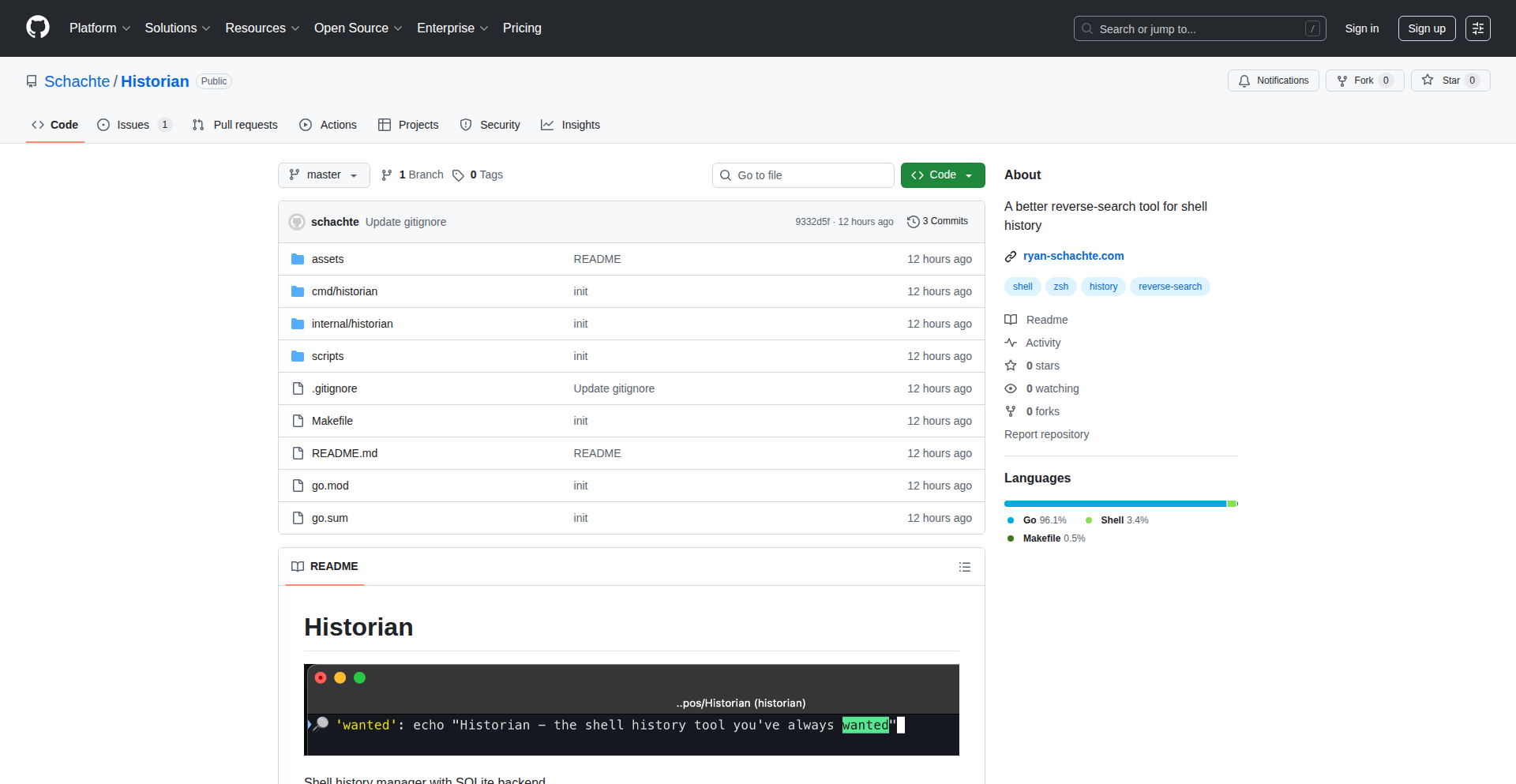Click the GitHub logo icon

(x=37, y=28)
